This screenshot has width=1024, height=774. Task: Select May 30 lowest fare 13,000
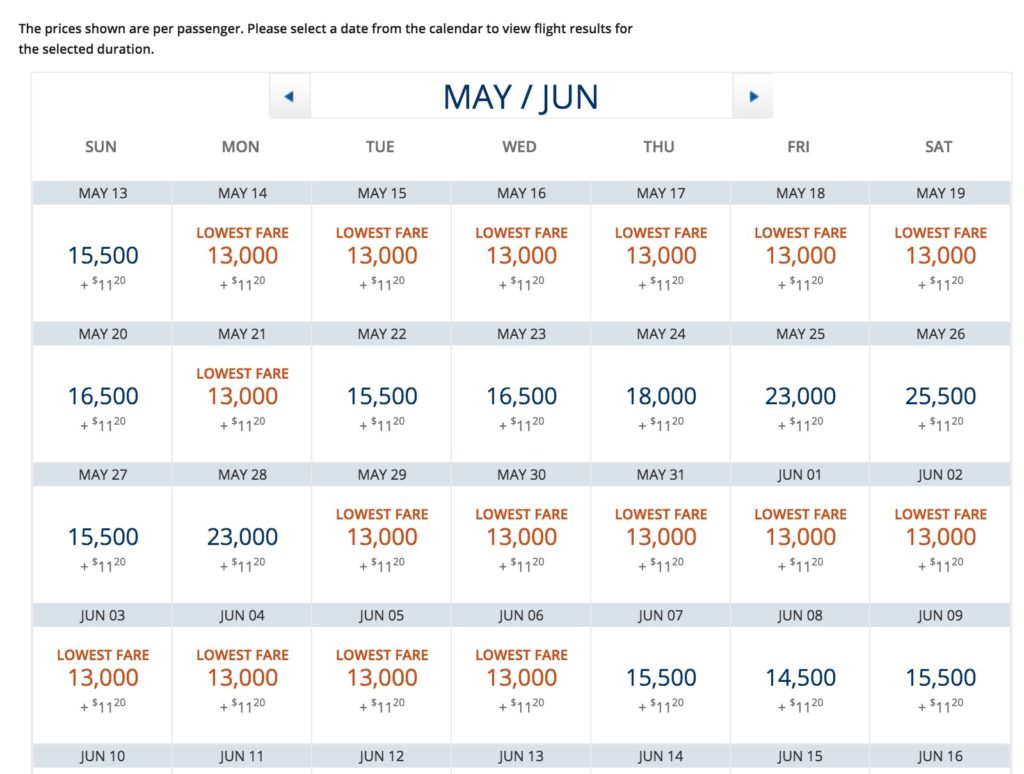click(x=521, y=538)
